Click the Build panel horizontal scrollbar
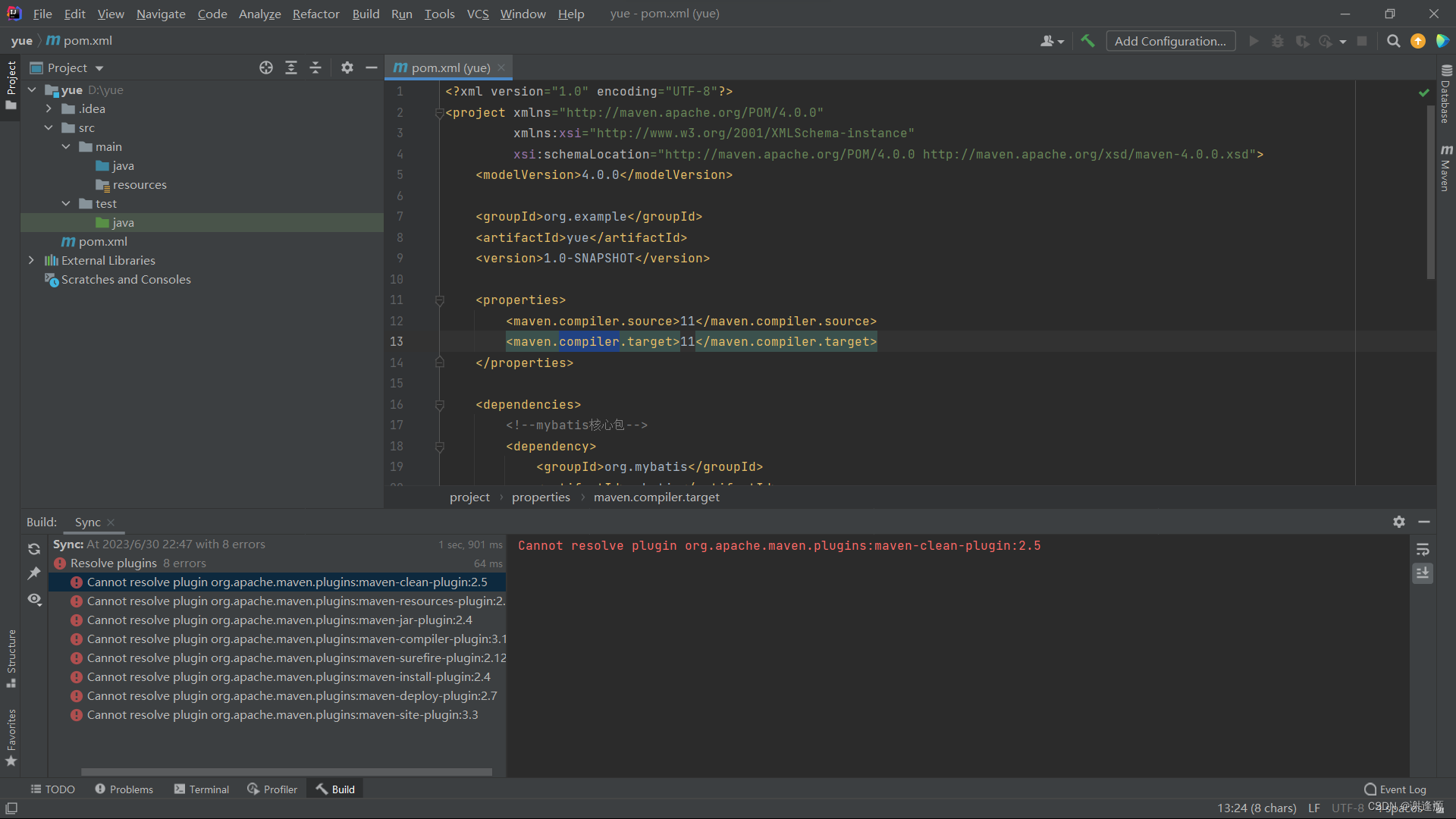Viewport: 1456px width, 819px height. [x=286, y=772]
